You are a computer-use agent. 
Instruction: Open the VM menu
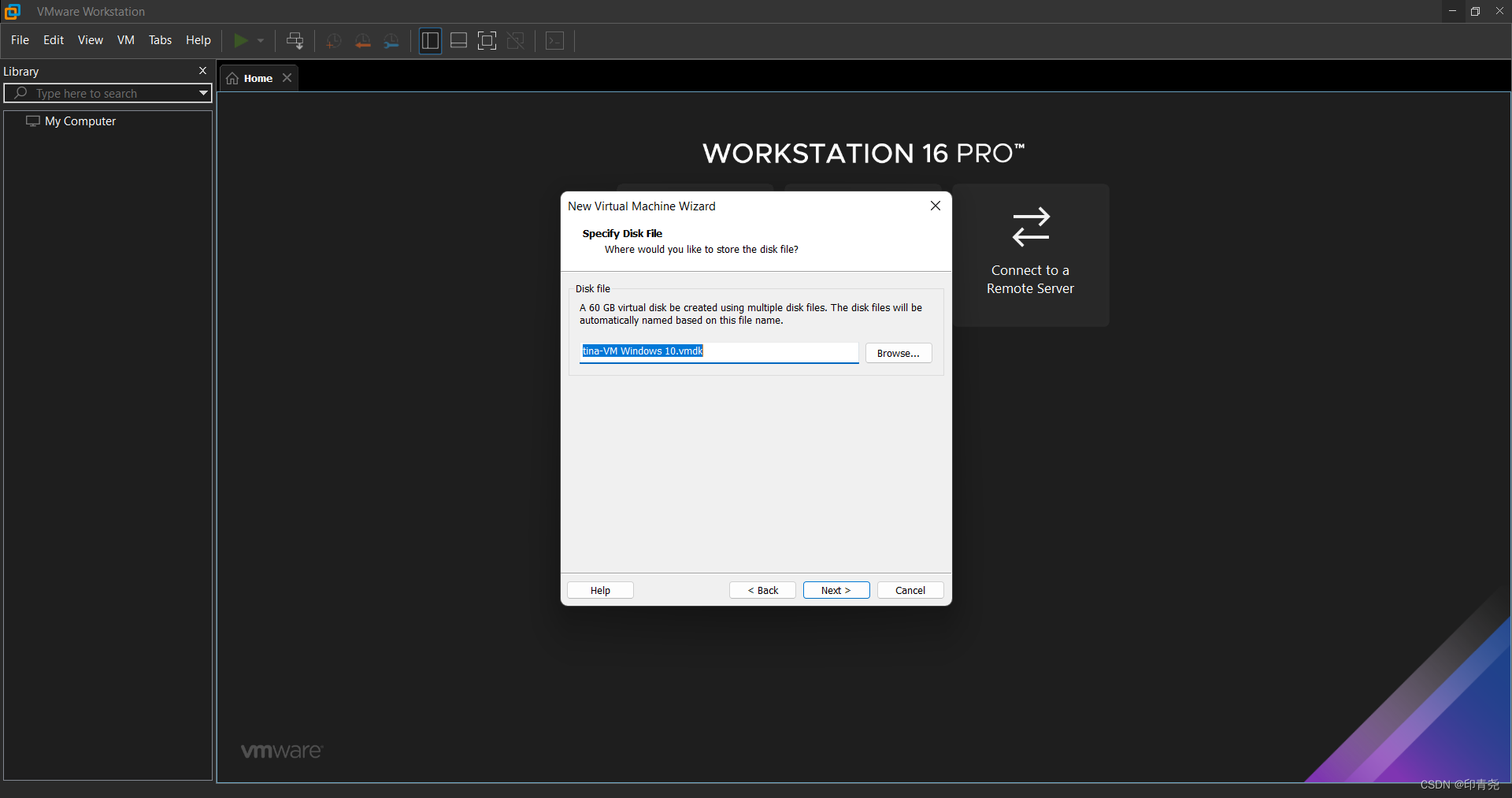[x=126, y=40]
